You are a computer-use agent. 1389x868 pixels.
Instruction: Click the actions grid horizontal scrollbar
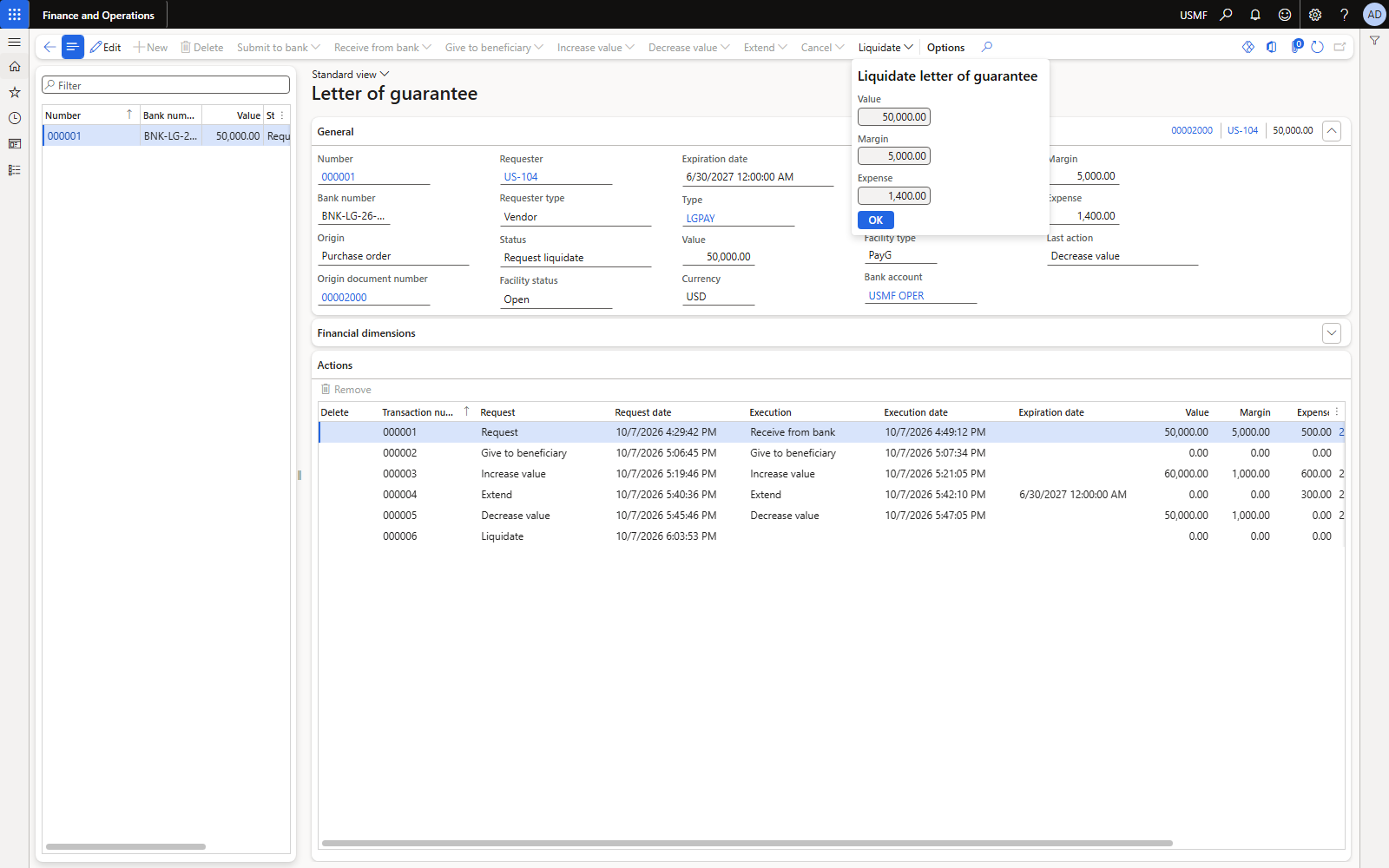(x=747, y=843)
